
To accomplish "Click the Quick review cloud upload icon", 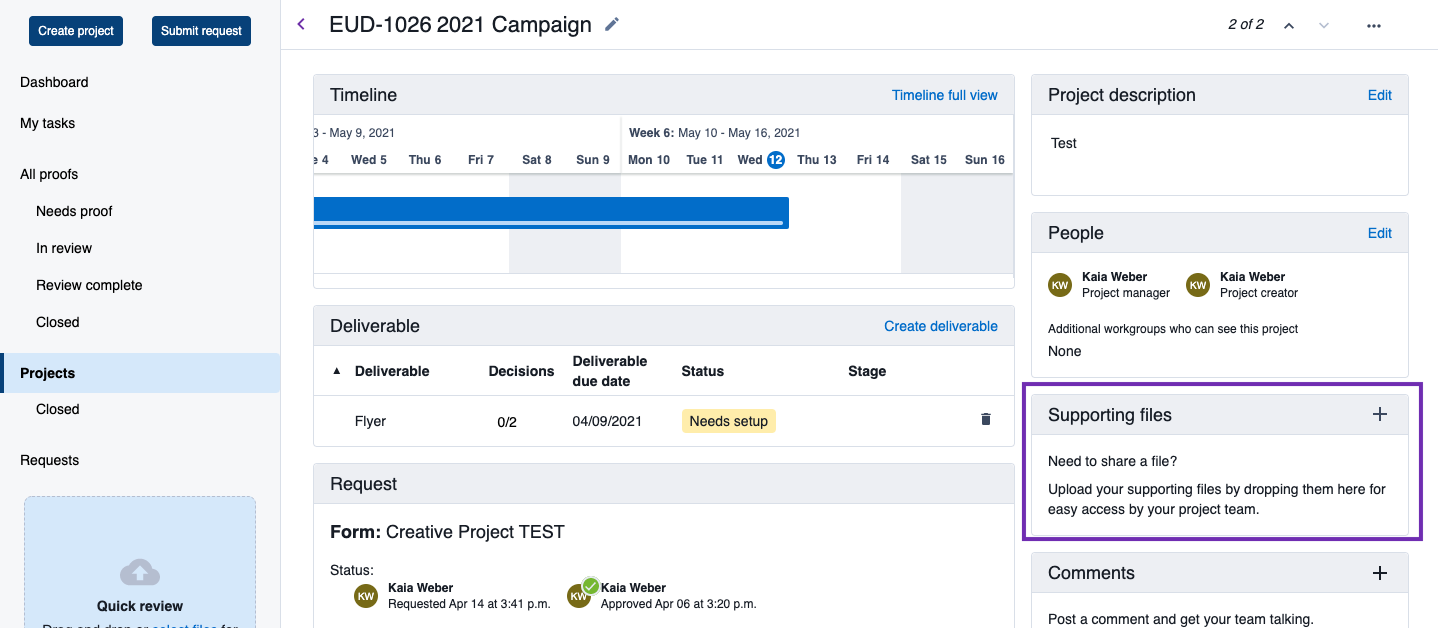I will [140, 572].
